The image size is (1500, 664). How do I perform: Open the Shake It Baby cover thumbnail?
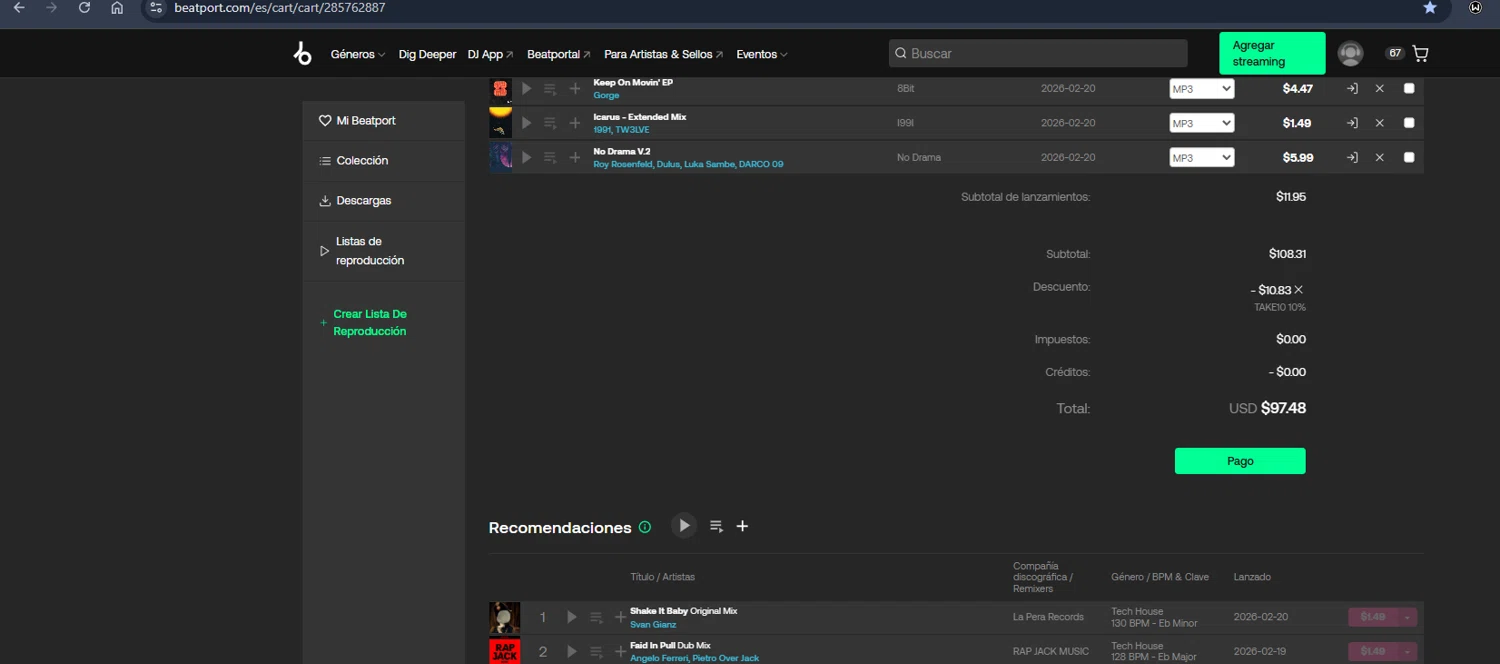tap(504, 618)
